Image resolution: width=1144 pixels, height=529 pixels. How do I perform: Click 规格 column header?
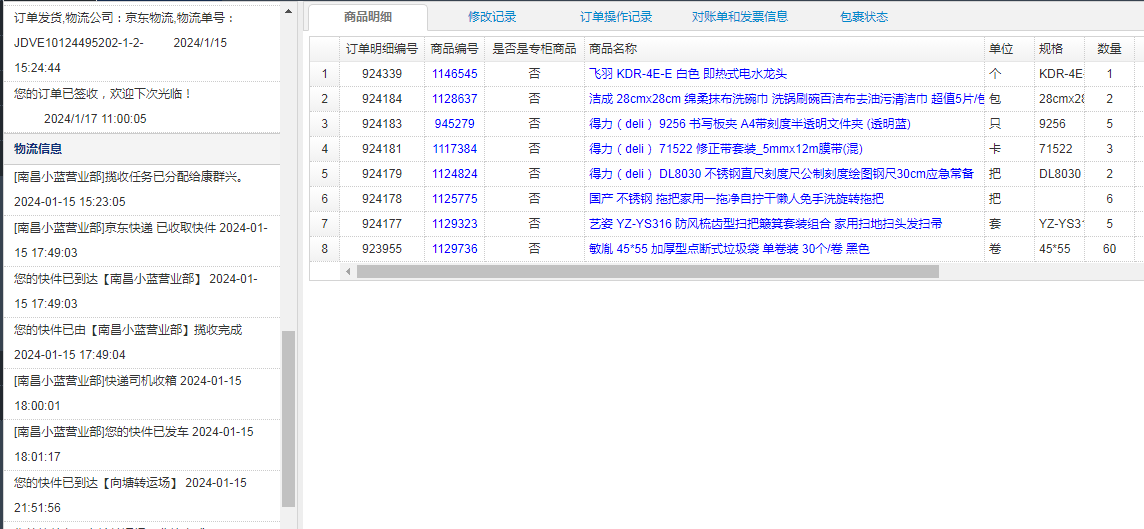tap(1059, 49)
